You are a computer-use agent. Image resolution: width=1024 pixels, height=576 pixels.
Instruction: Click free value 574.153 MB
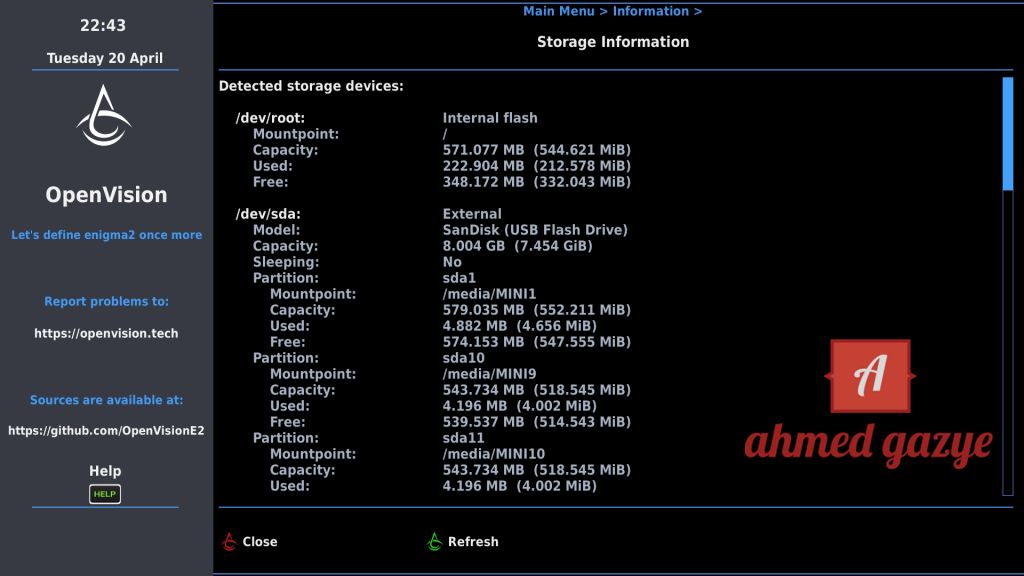pyautogui.click(x=483, y=342)
